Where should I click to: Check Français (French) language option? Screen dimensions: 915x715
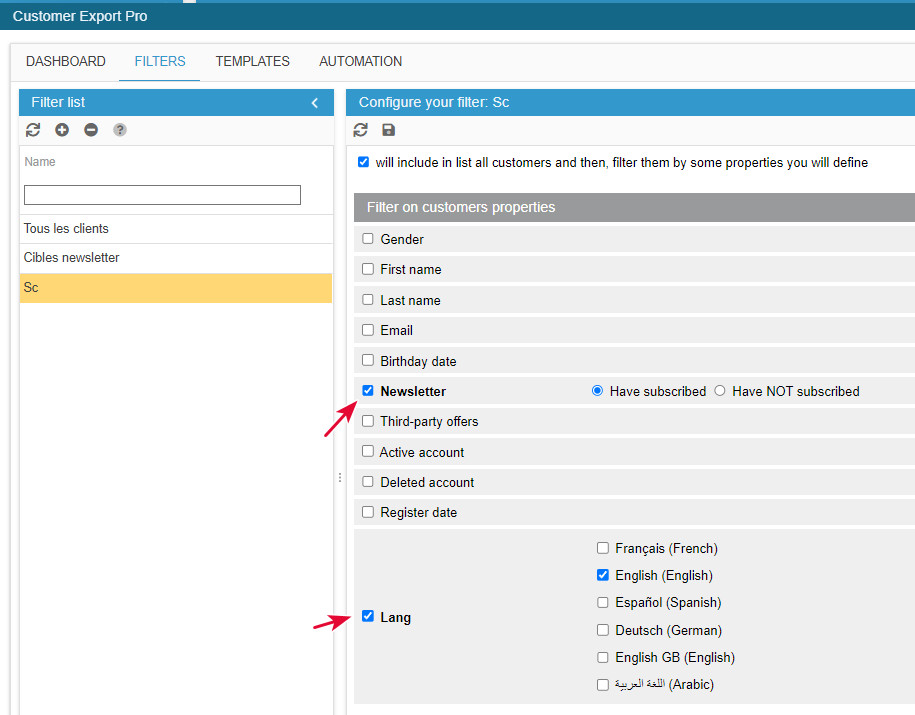point(602,547)
